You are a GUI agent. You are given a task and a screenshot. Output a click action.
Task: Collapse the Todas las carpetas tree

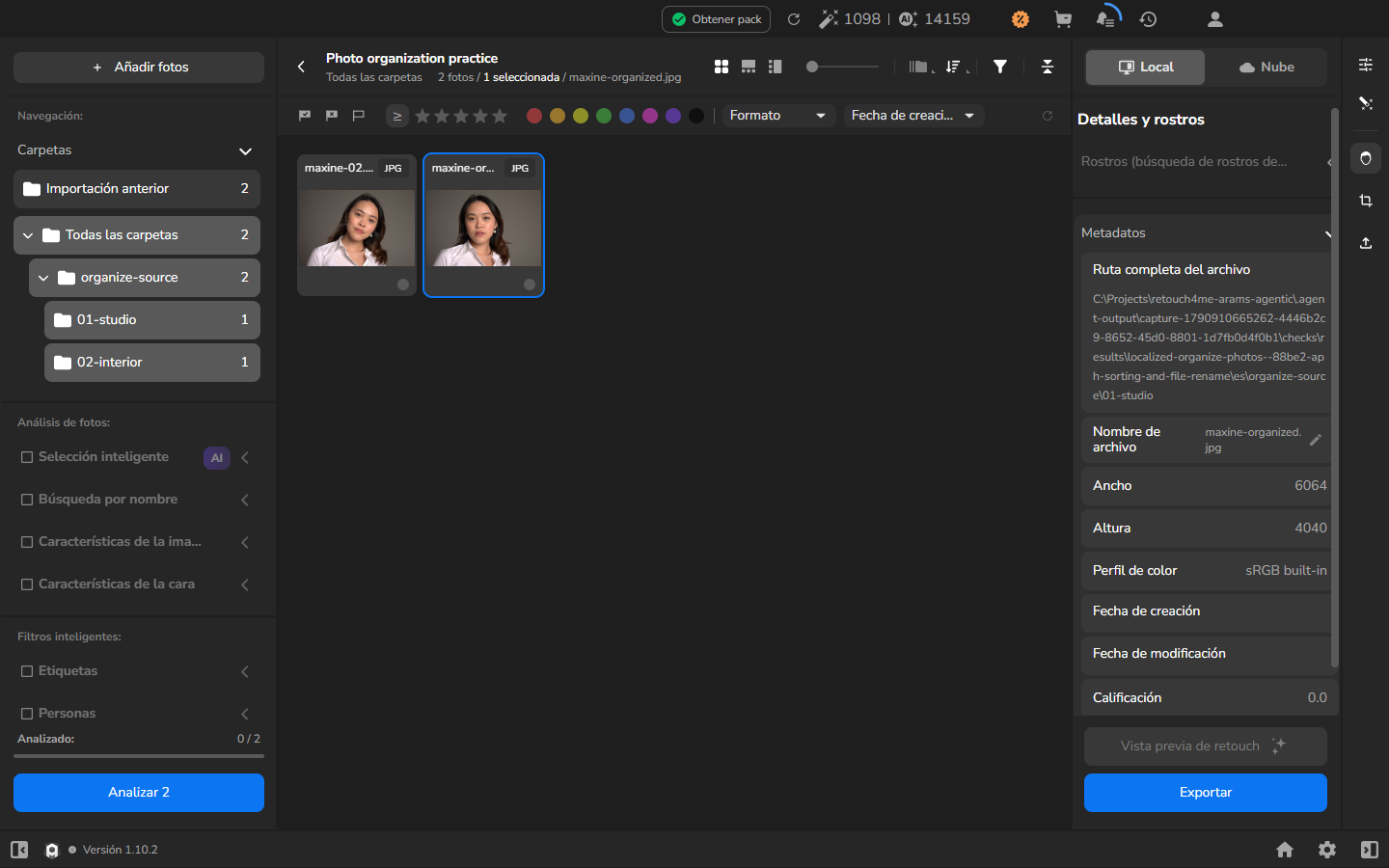[x=28, y=235]
